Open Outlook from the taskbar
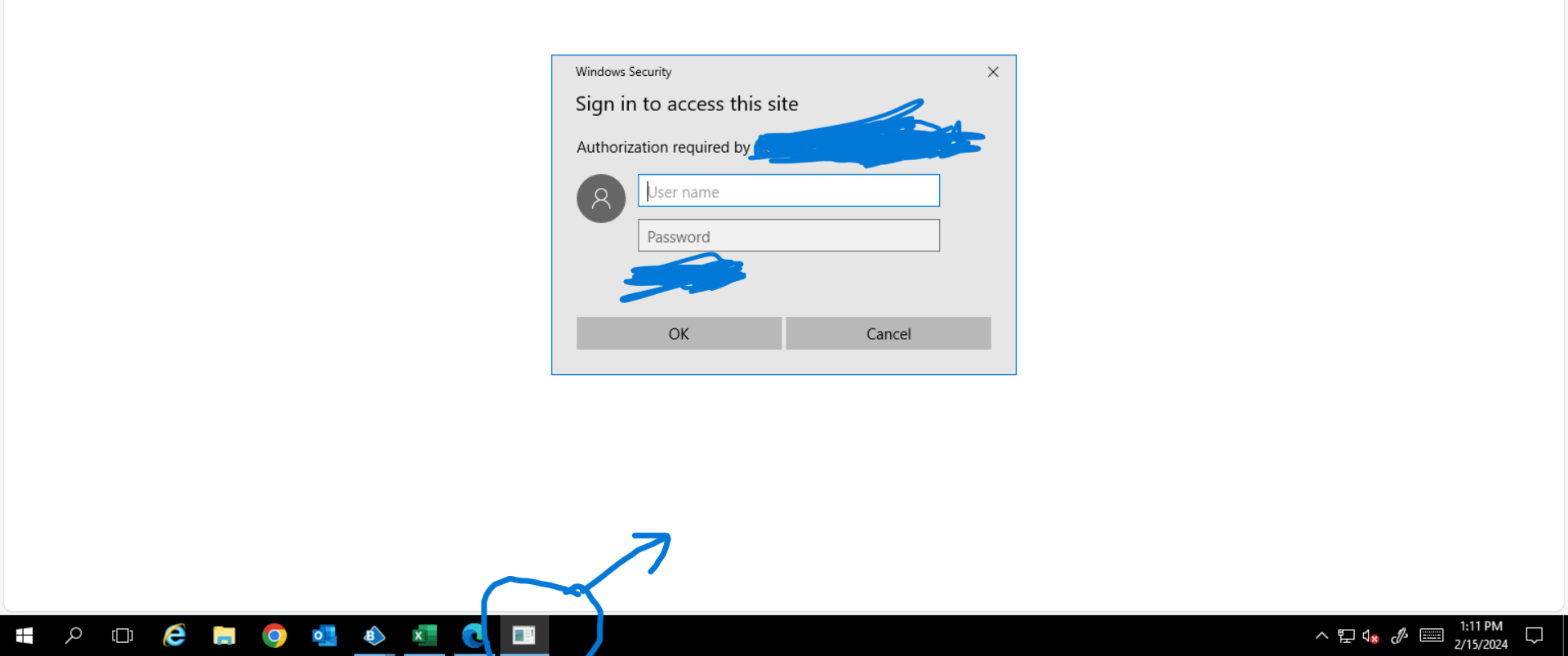 (324, 636)
